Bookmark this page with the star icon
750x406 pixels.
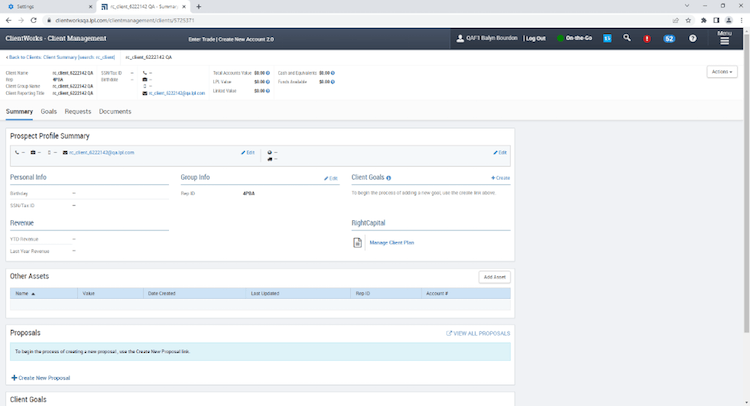coord(689,19)
